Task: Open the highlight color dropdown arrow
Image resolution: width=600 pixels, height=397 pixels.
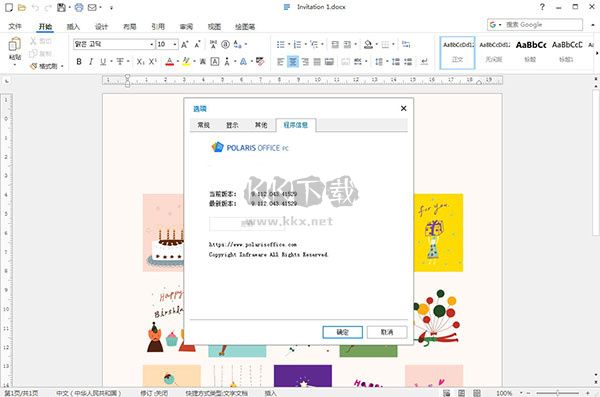Action: point(194,62)
